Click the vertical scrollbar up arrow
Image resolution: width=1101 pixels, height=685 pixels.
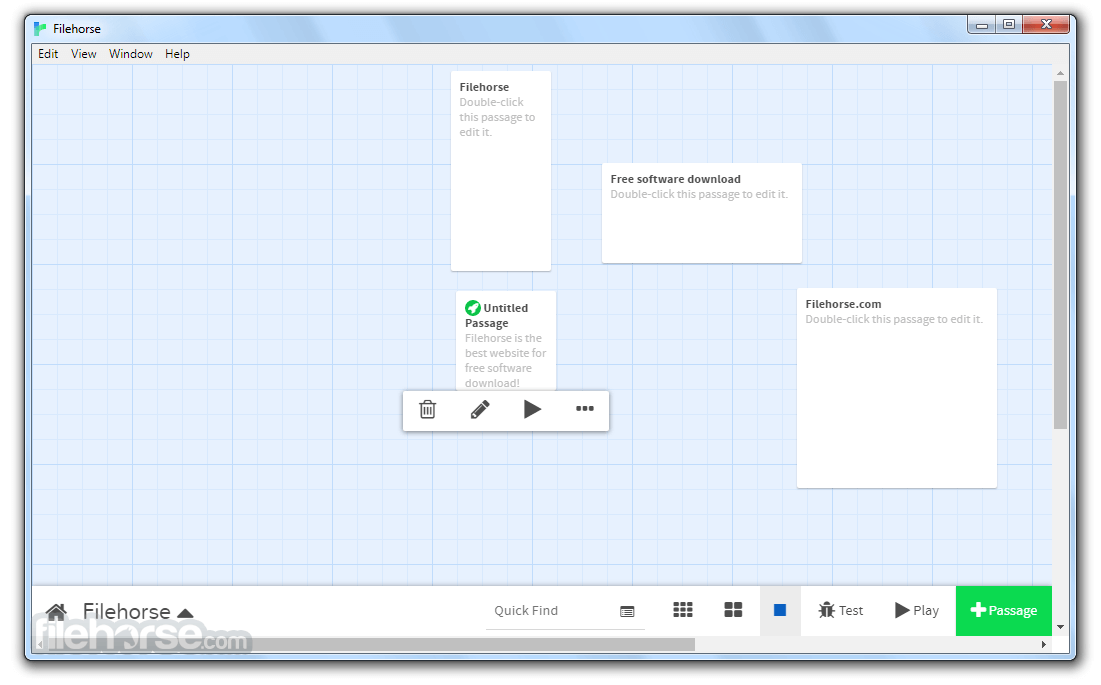point(1060,73)
